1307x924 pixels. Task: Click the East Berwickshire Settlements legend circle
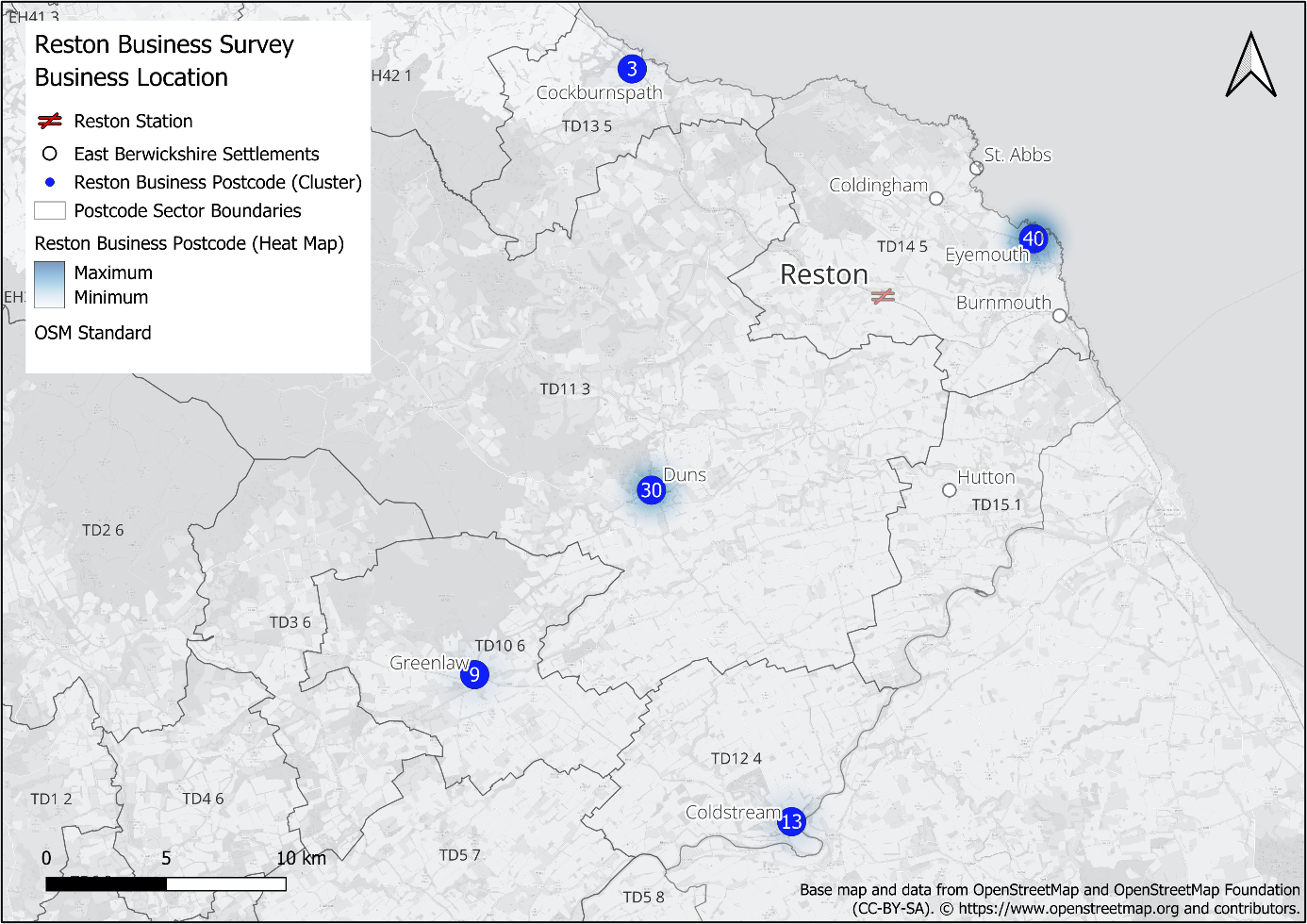50,154
